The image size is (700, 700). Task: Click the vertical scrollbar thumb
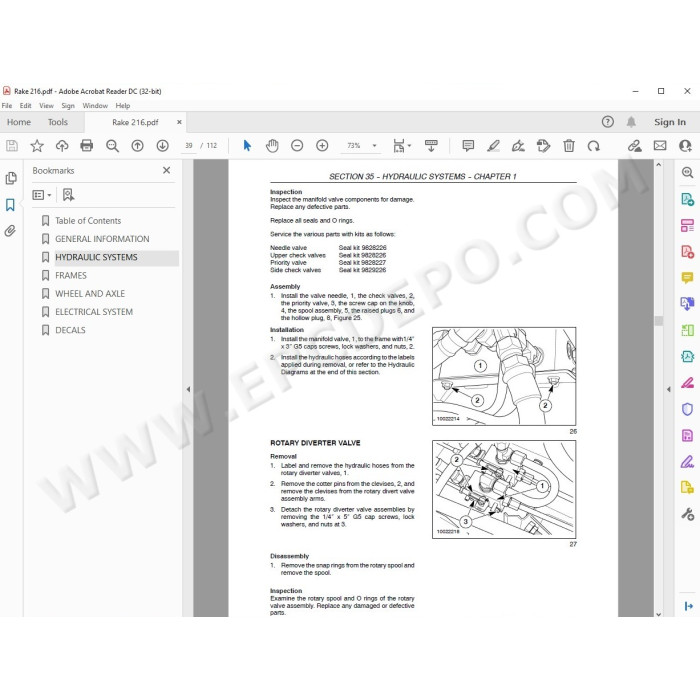658,321
